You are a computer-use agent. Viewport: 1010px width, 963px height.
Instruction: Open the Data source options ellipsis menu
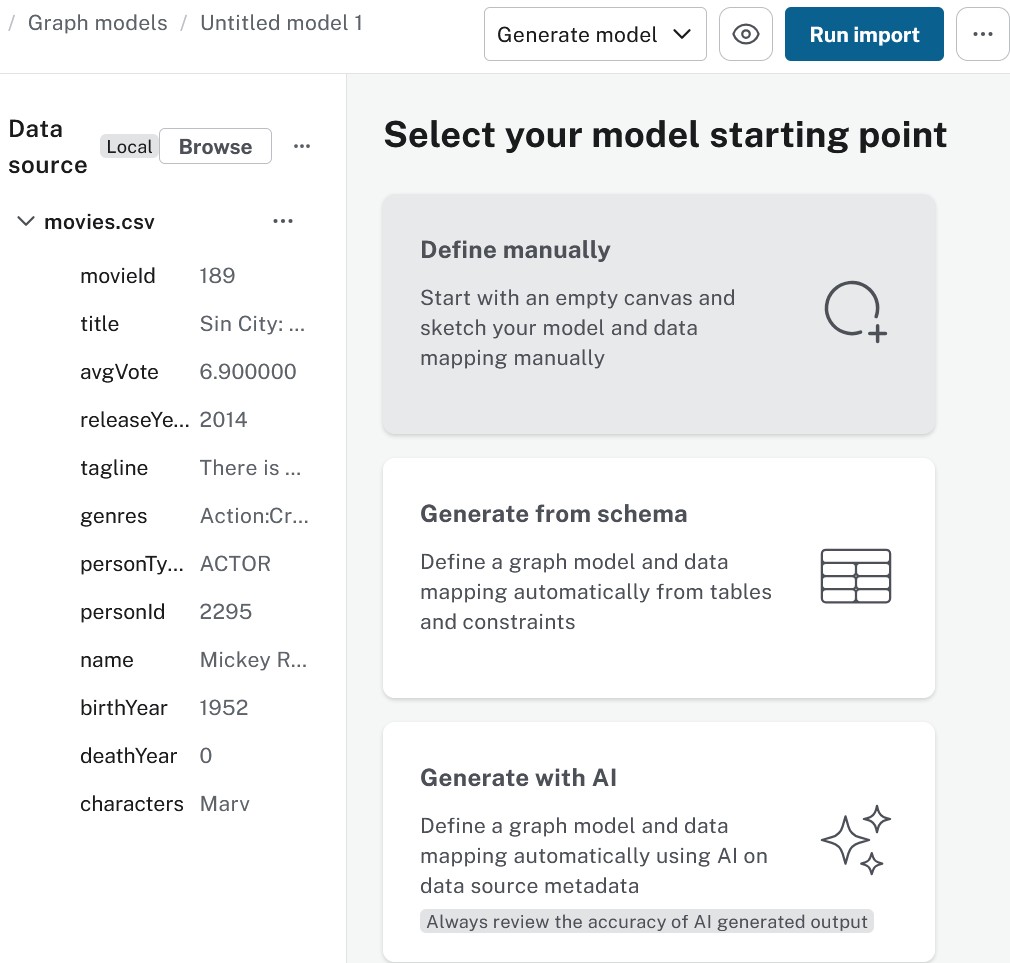point(302,146)
